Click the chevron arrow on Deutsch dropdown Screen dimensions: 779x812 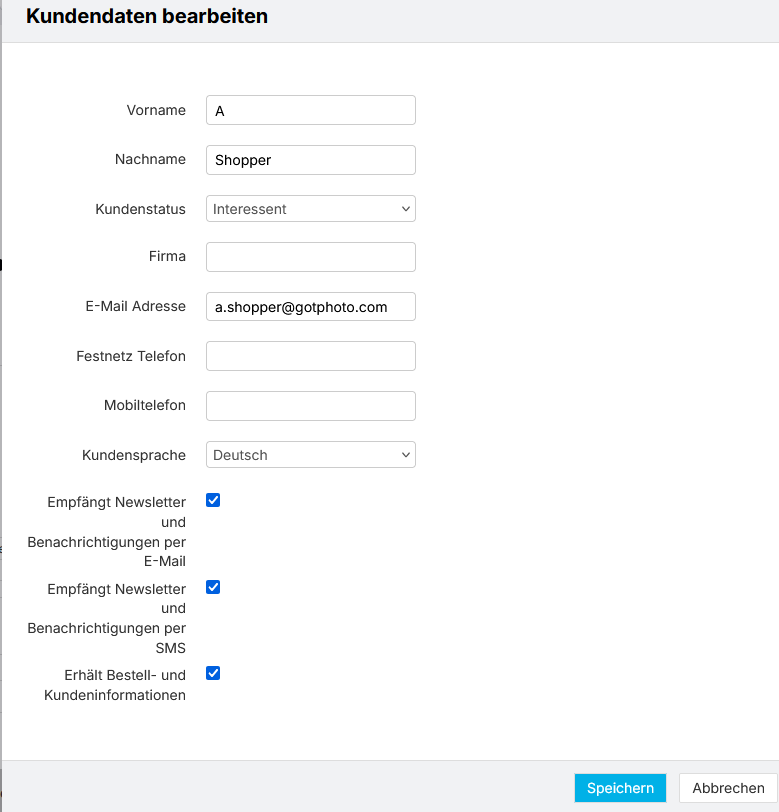(406, 455)
